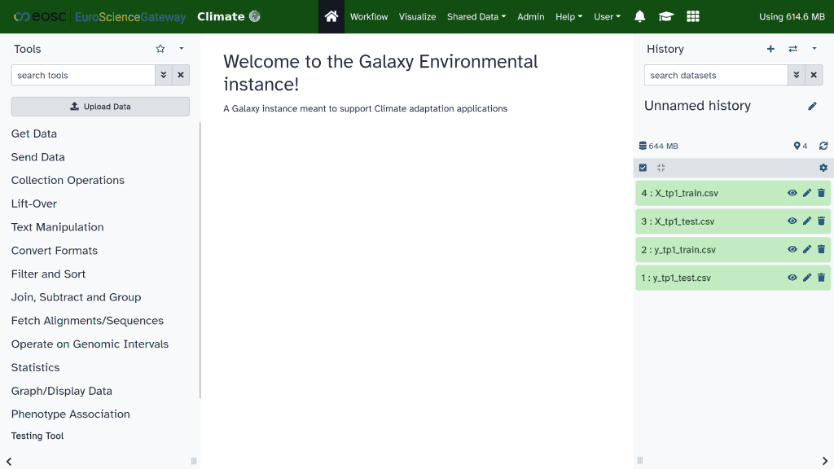This screenshot has height=470, width=834.
Task: Delete X_tp1_test.csv dataset
Action: (821, 221)
